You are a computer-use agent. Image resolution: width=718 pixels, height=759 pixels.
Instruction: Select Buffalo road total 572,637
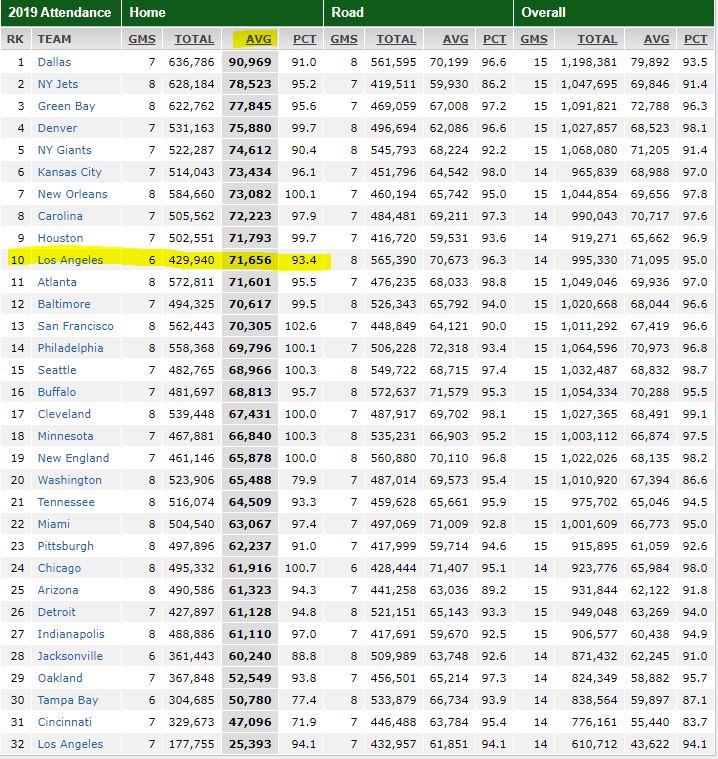pyautogui.click(x=393, y=392)
